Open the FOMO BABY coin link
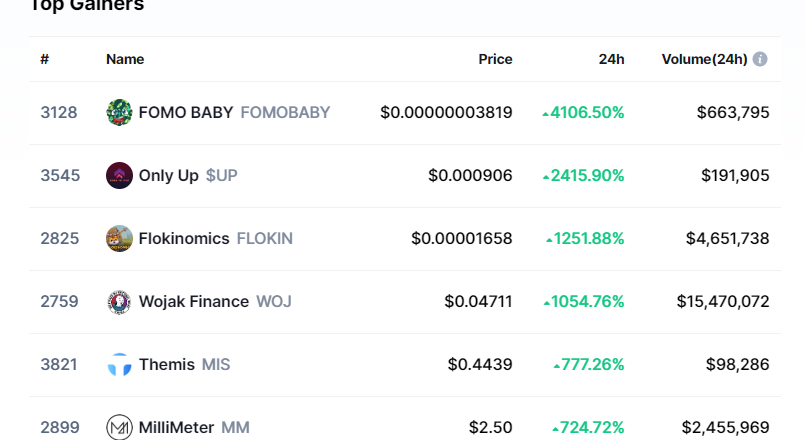 [185, 113]
